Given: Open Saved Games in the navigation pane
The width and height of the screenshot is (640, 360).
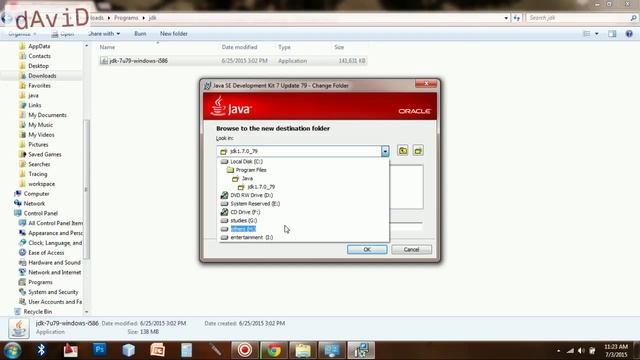Looking at the screenshot, I should tap(44, 155).
